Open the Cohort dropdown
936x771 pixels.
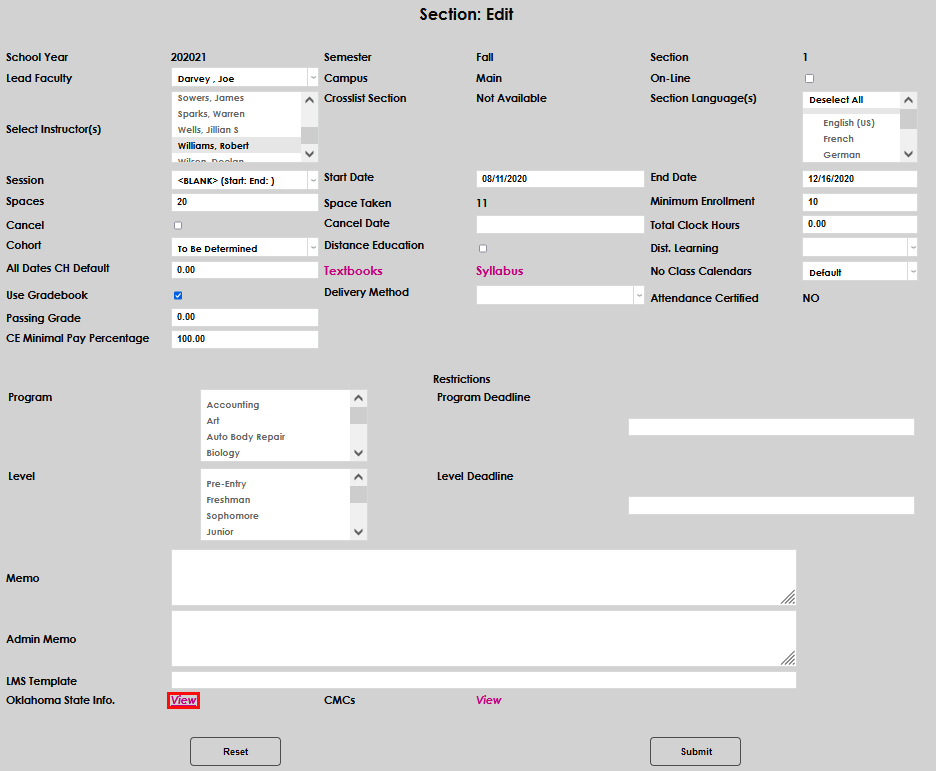coord(244,248)
